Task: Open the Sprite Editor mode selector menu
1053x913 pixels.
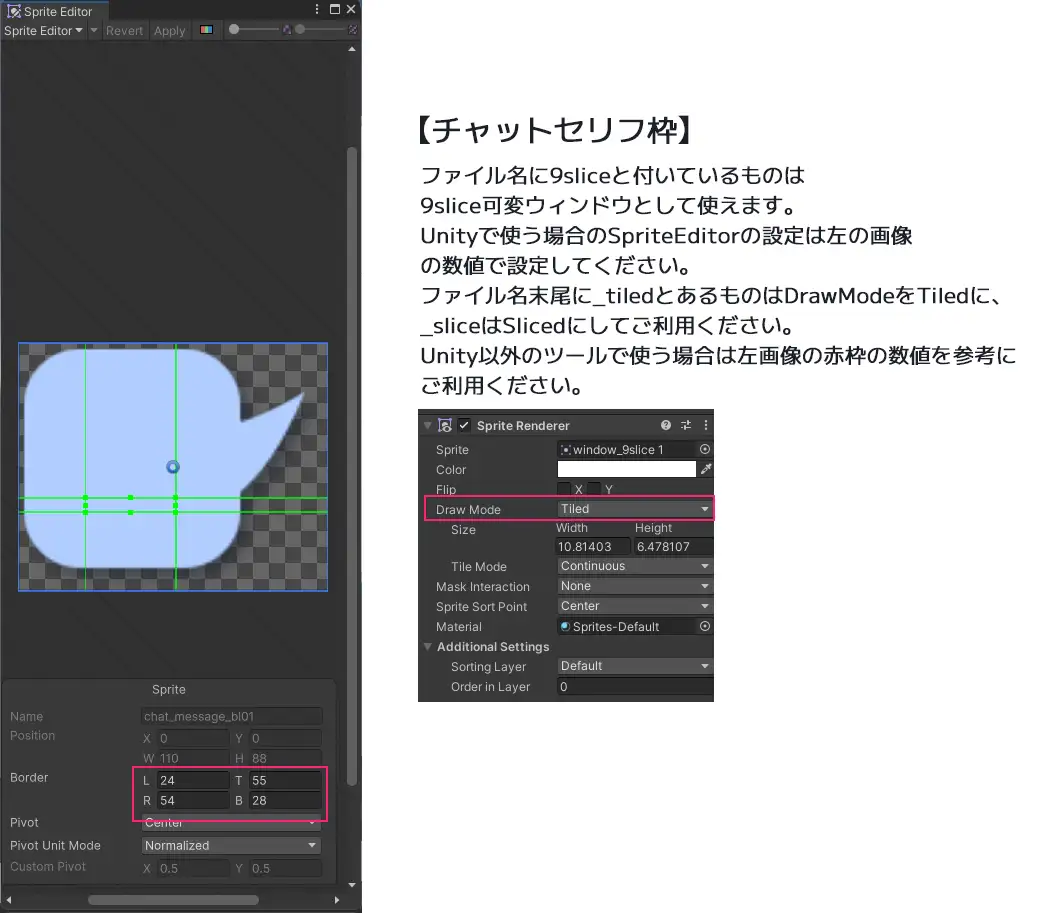Action: tap(44, 30)
